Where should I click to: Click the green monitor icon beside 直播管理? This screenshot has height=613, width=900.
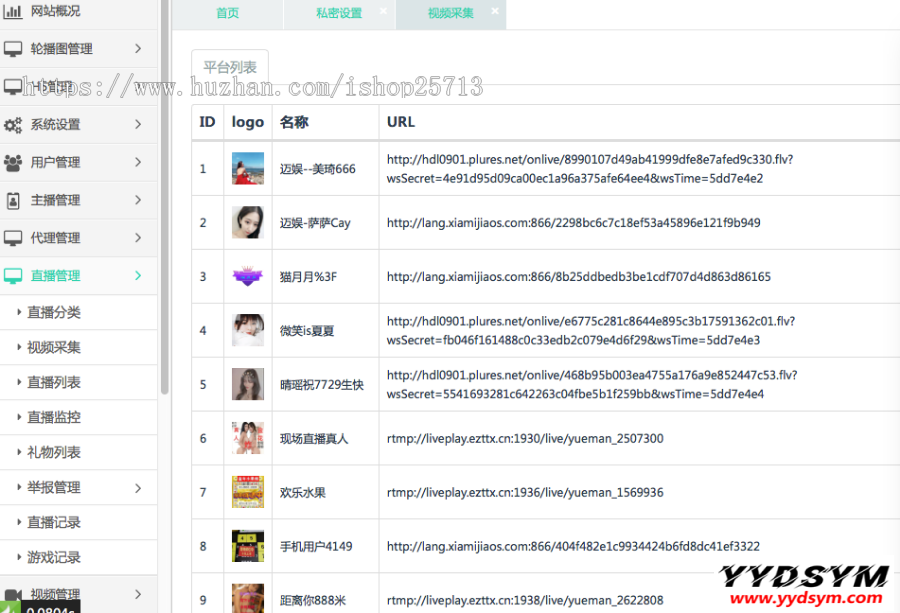[x=13, y=276]
